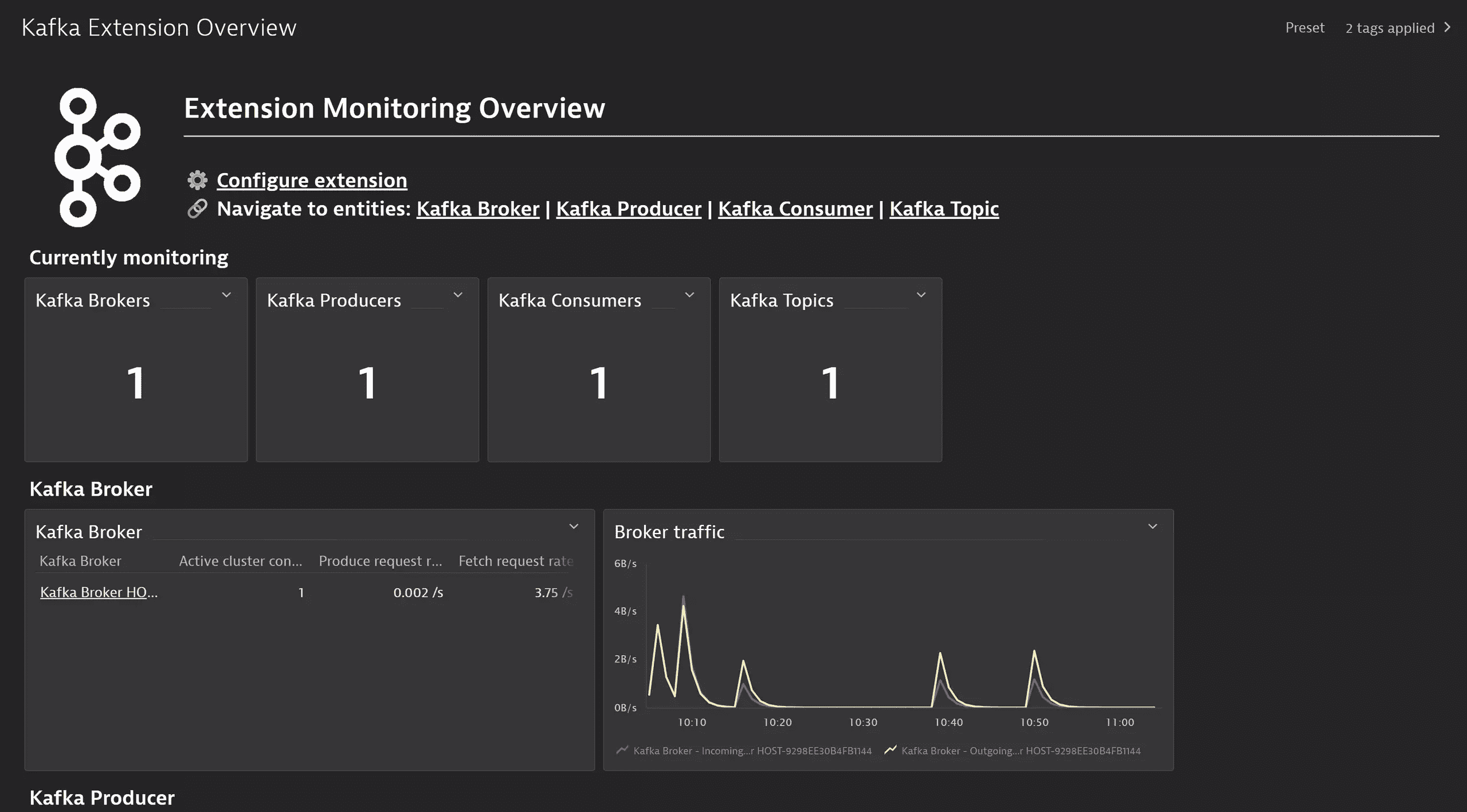Click the Incoming traffic legend line icon
Viewport: 1467px width, 812px height.
622,750
